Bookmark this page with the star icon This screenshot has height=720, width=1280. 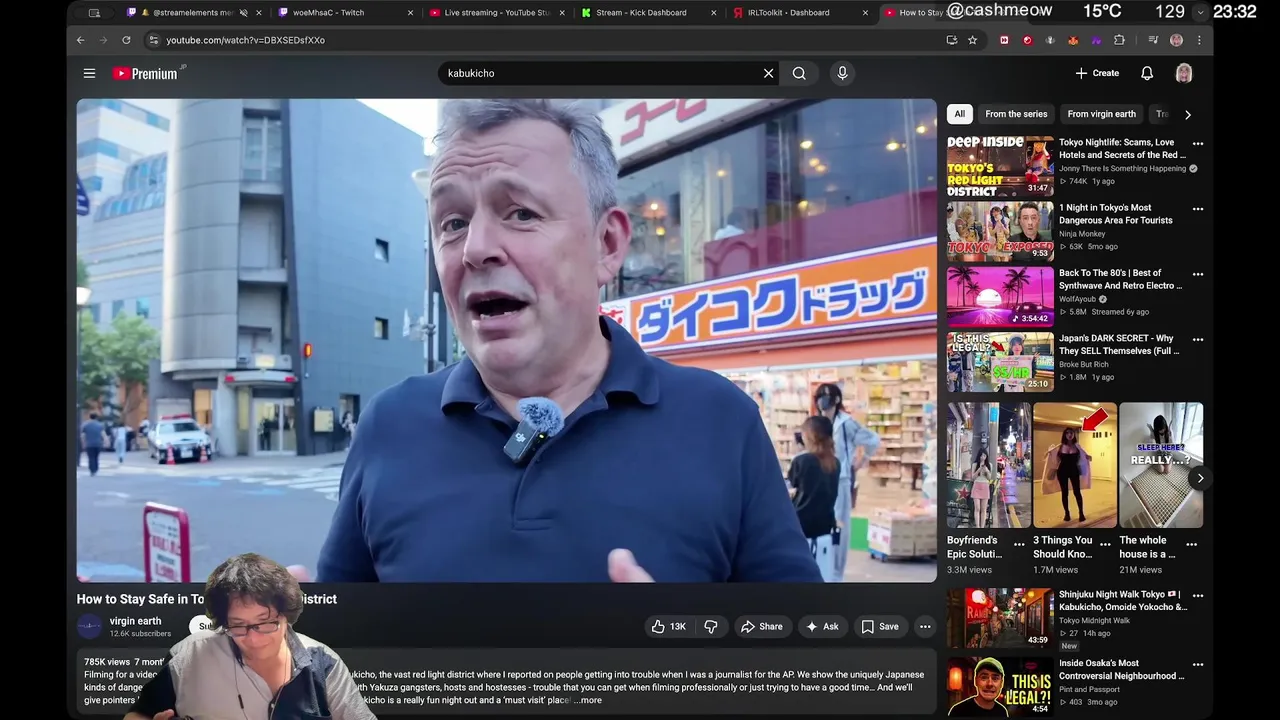972,40
